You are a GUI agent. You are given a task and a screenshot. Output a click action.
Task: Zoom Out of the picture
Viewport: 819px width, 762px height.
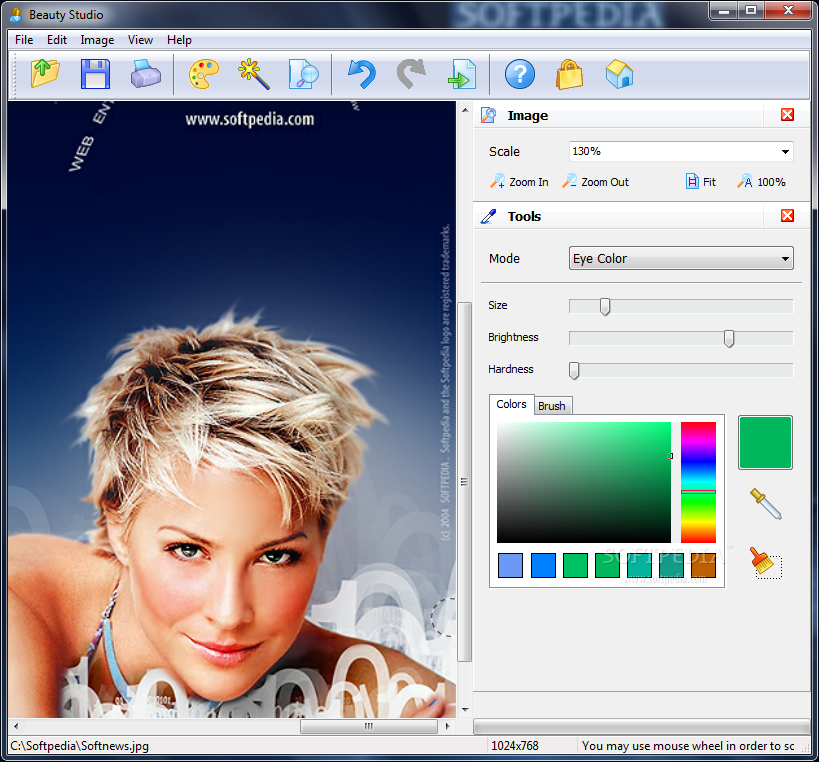tap(595, 182)
